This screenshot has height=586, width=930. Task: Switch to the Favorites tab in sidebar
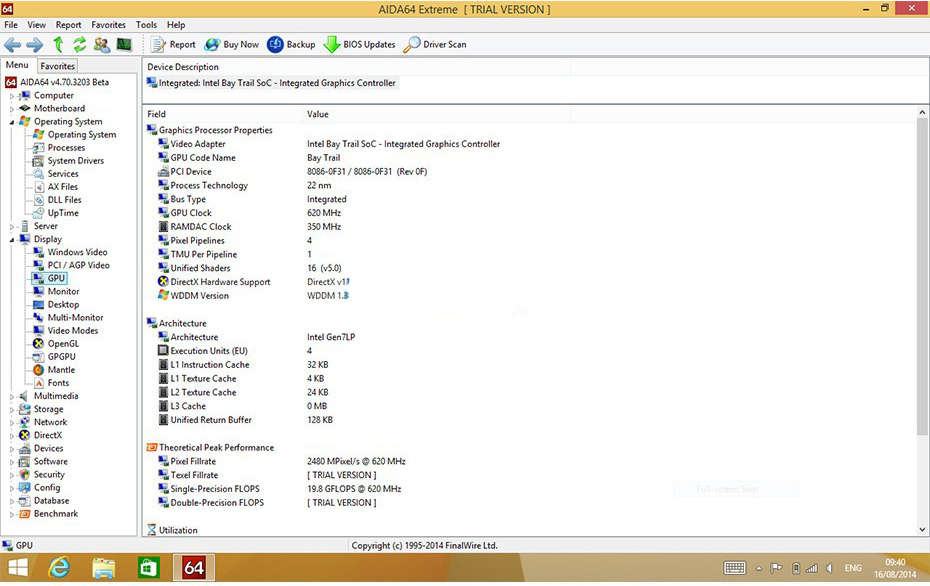pos(58,66)
